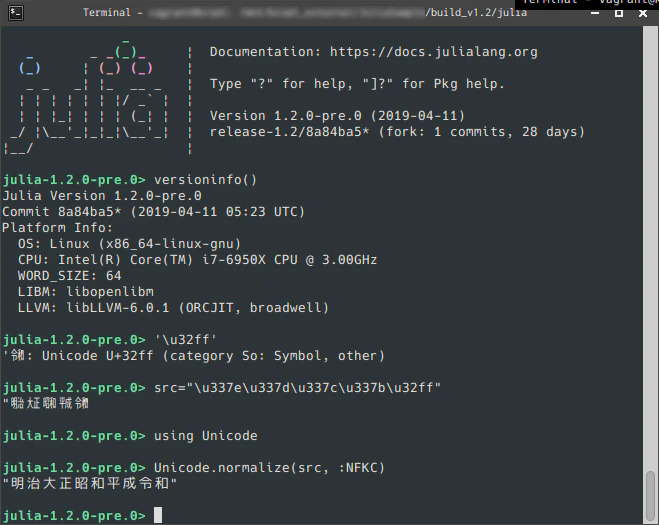Click the normalized output "明治大正昭和平成令和"

pos(90,483)
